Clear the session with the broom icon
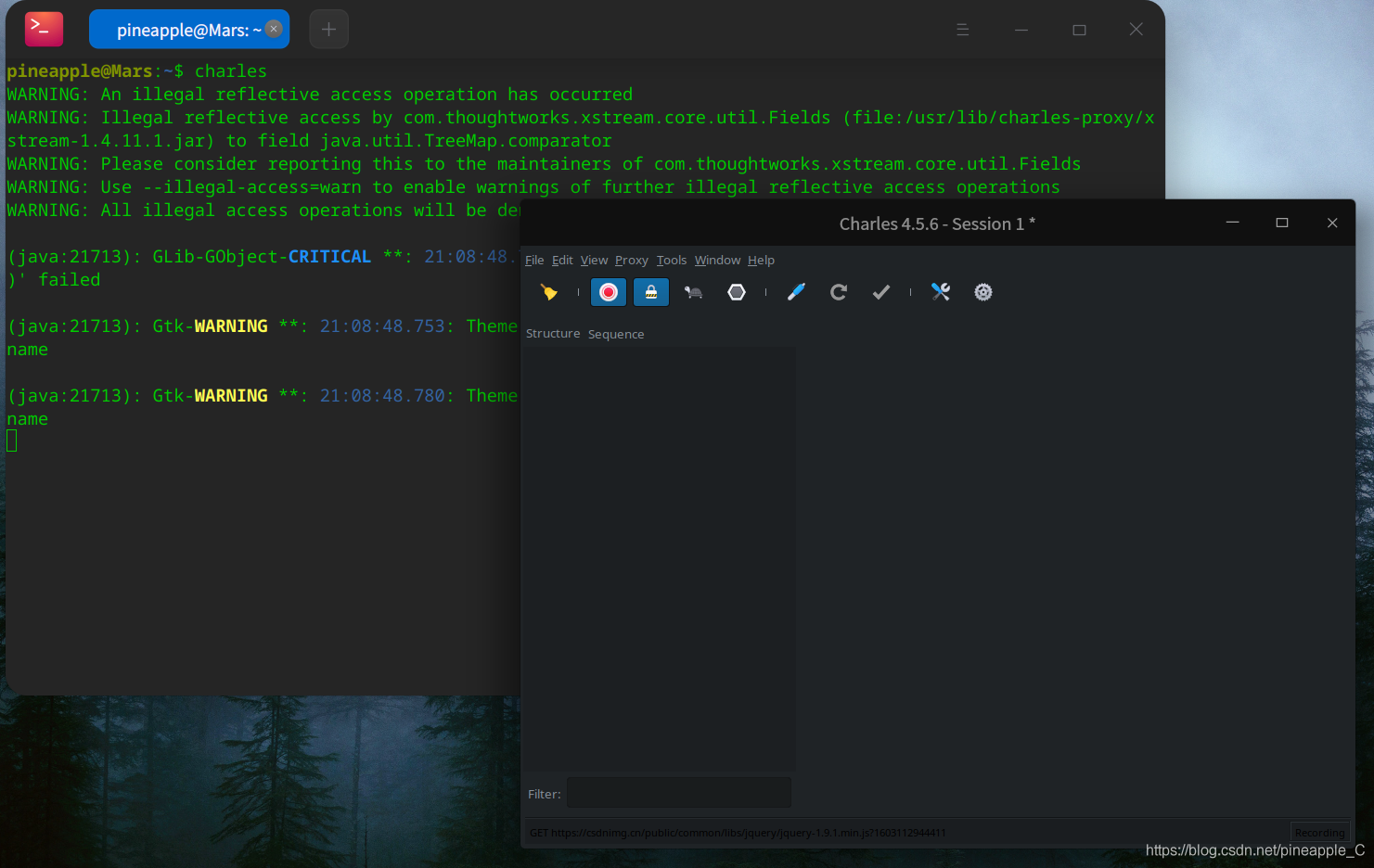 click(x=549, y=292)
